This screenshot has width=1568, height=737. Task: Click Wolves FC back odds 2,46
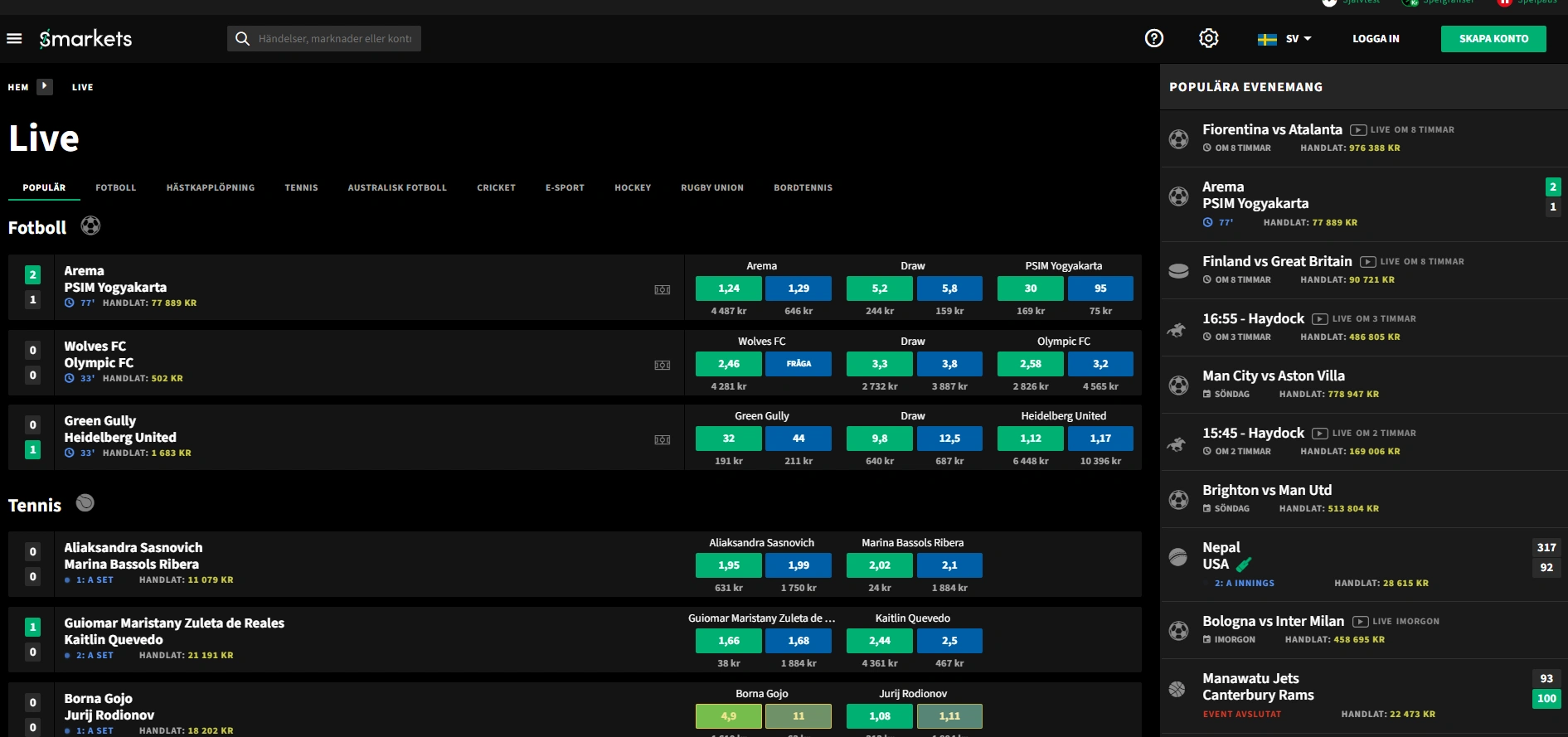click(x=729, y=364)
